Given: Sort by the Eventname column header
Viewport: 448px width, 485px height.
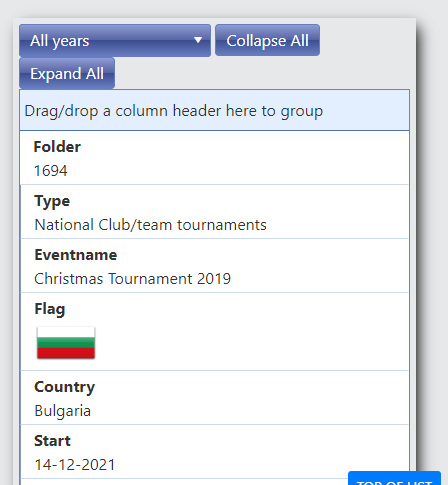Looking at the screenshot, I should pos(76,255).
